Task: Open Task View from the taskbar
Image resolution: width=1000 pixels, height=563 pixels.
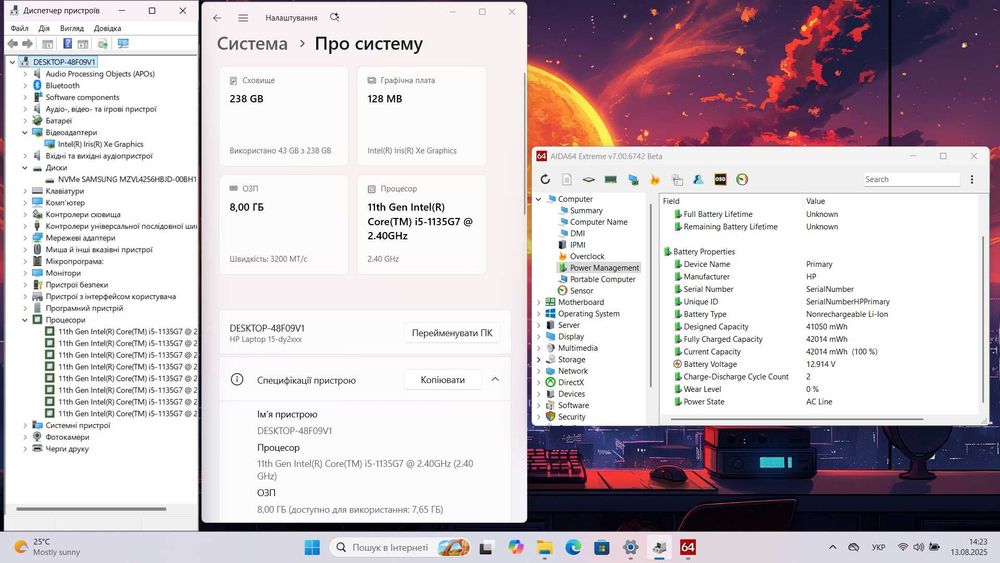Action: [x=487, y=547]
